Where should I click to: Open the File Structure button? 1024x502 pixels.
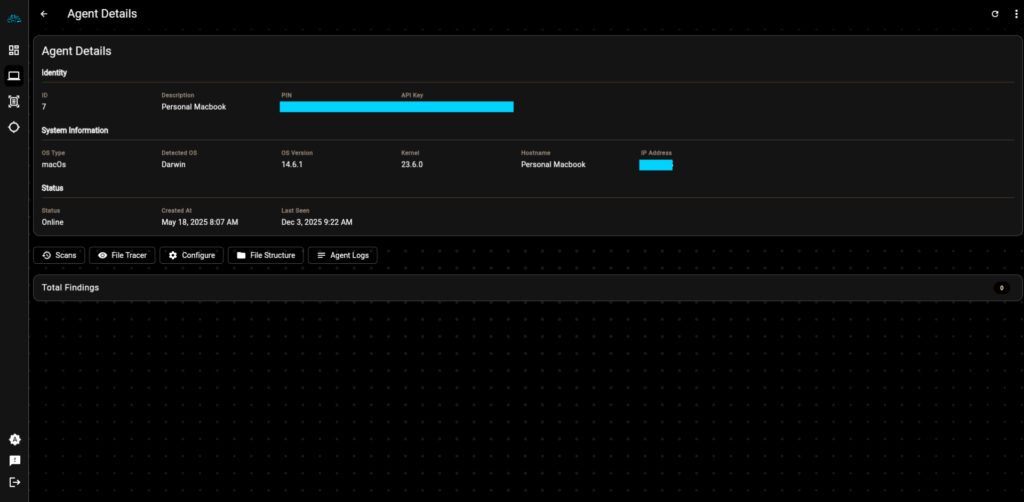coord(266,255)
